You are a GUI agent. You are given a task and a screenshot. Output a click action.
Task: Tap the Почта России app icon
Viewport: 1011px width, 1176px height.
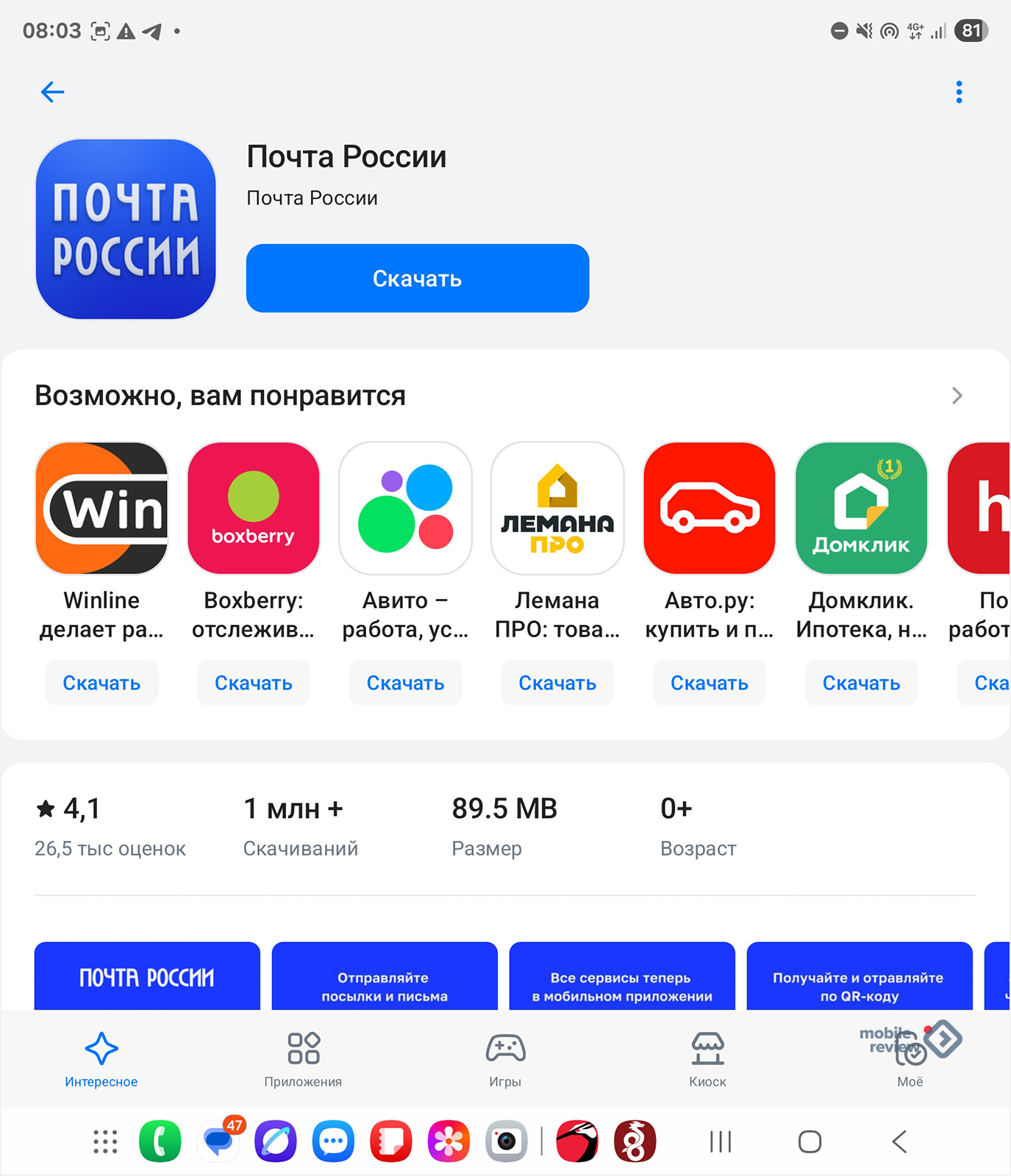coord(126,229)
